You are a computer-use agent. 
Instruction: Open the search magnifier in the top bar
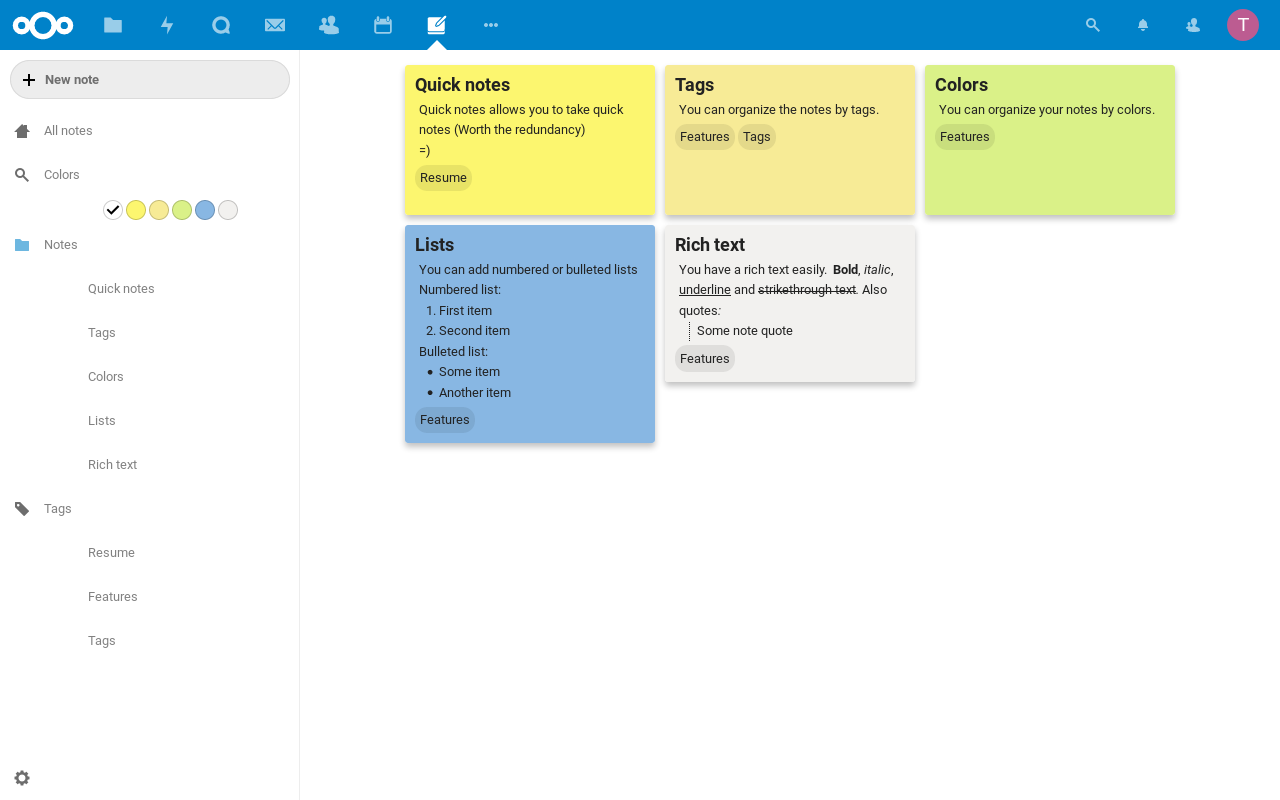(x=1092, y=25)
